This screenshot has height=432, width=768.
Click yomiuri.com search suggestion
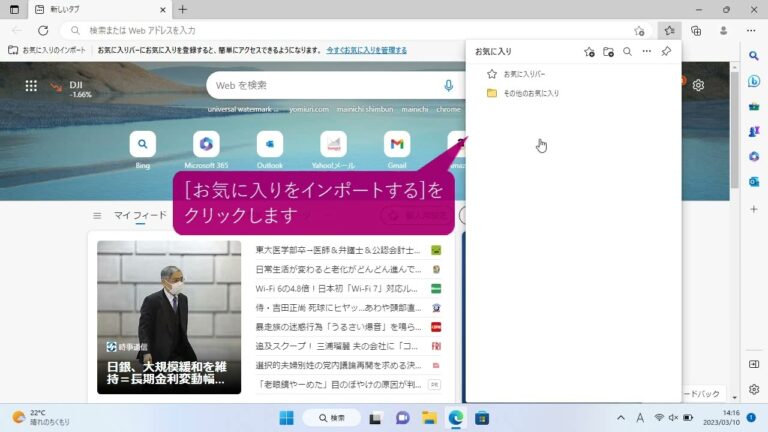(x=309, y=109)
